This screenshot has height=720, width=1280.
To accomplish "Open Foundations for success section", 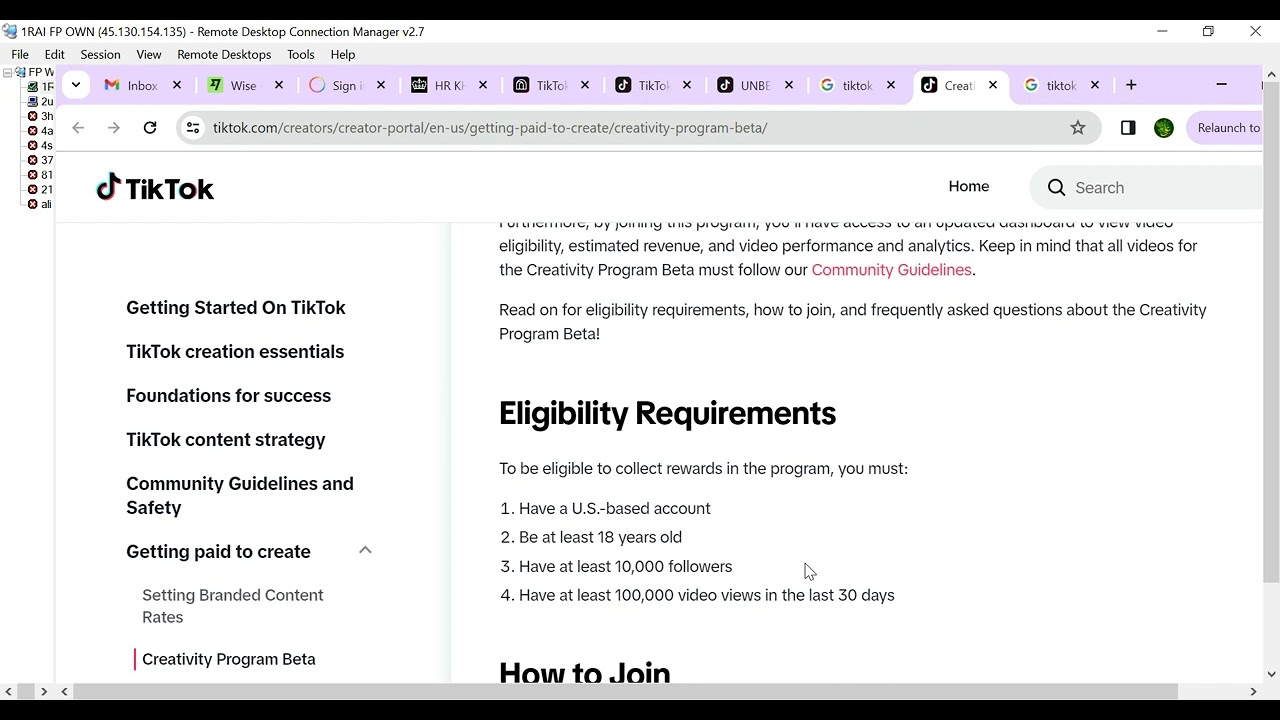I will coord(228,396).
